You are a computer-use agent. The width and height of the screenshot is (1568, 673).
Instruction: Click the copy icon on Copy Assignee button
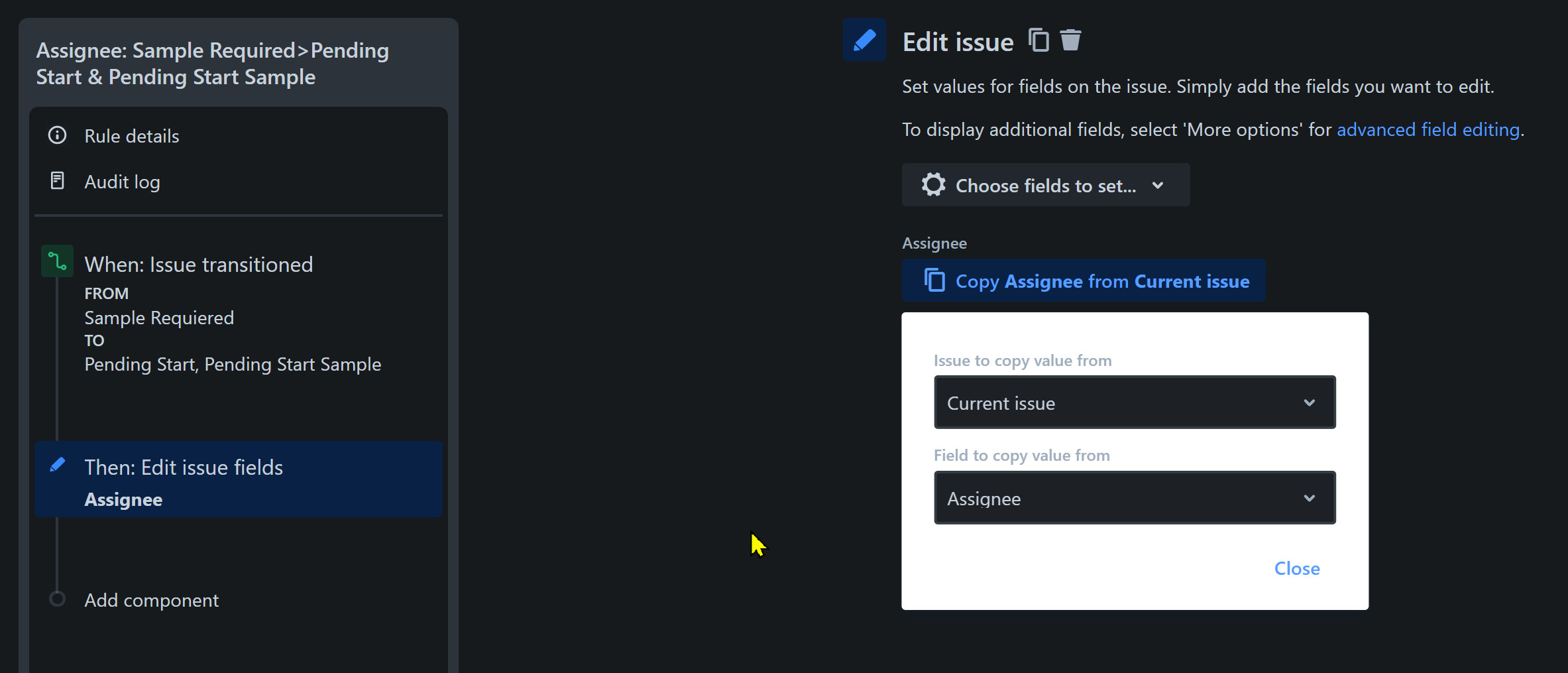point(934,280)
